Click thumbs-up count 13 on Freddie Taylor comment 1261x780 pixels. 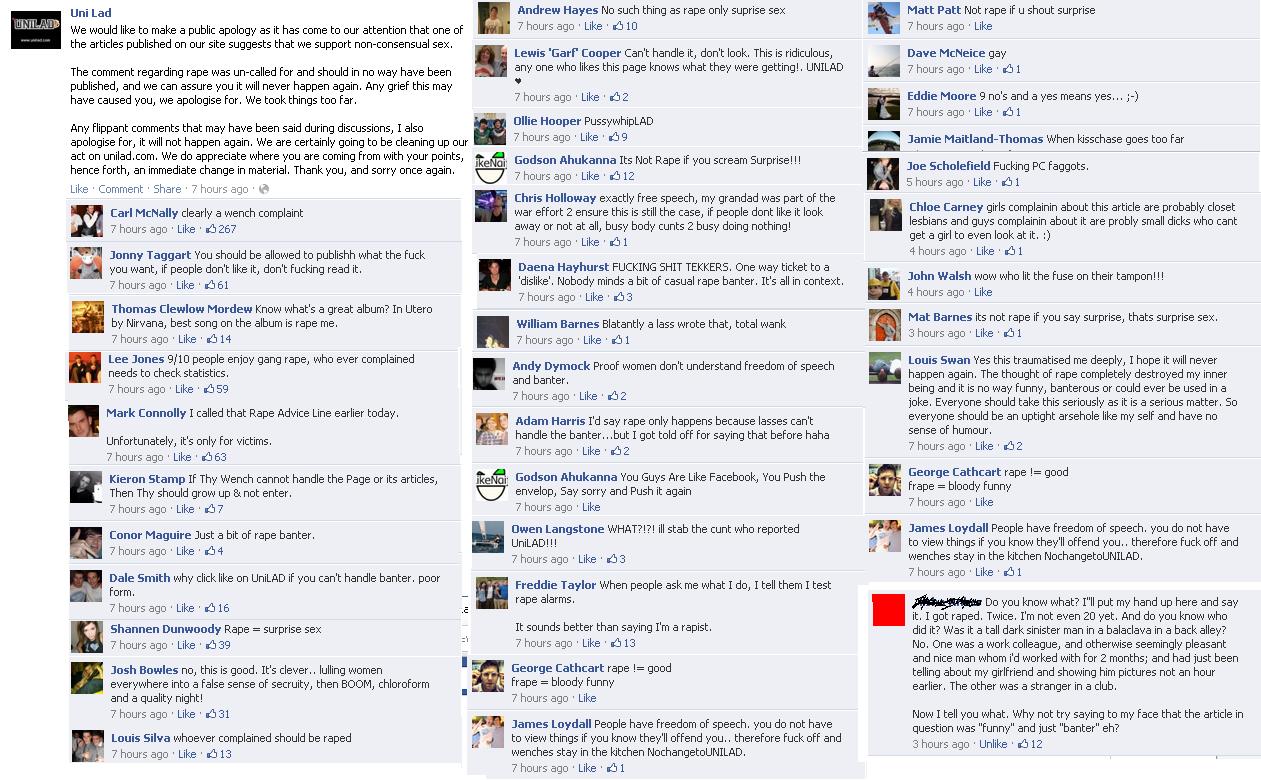(x=622, y=643)
